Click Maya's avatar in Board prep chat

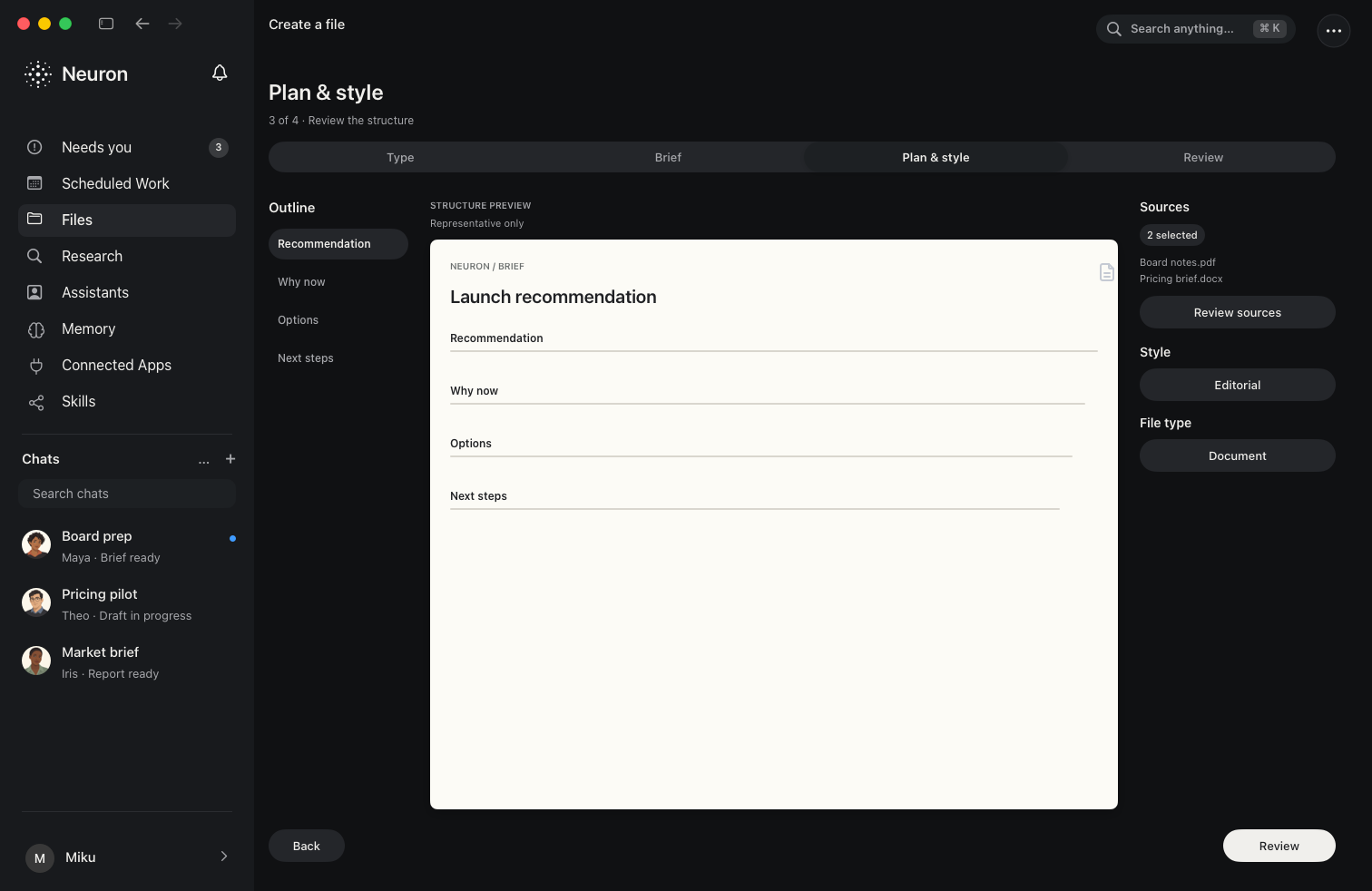(x=36, y=544)
